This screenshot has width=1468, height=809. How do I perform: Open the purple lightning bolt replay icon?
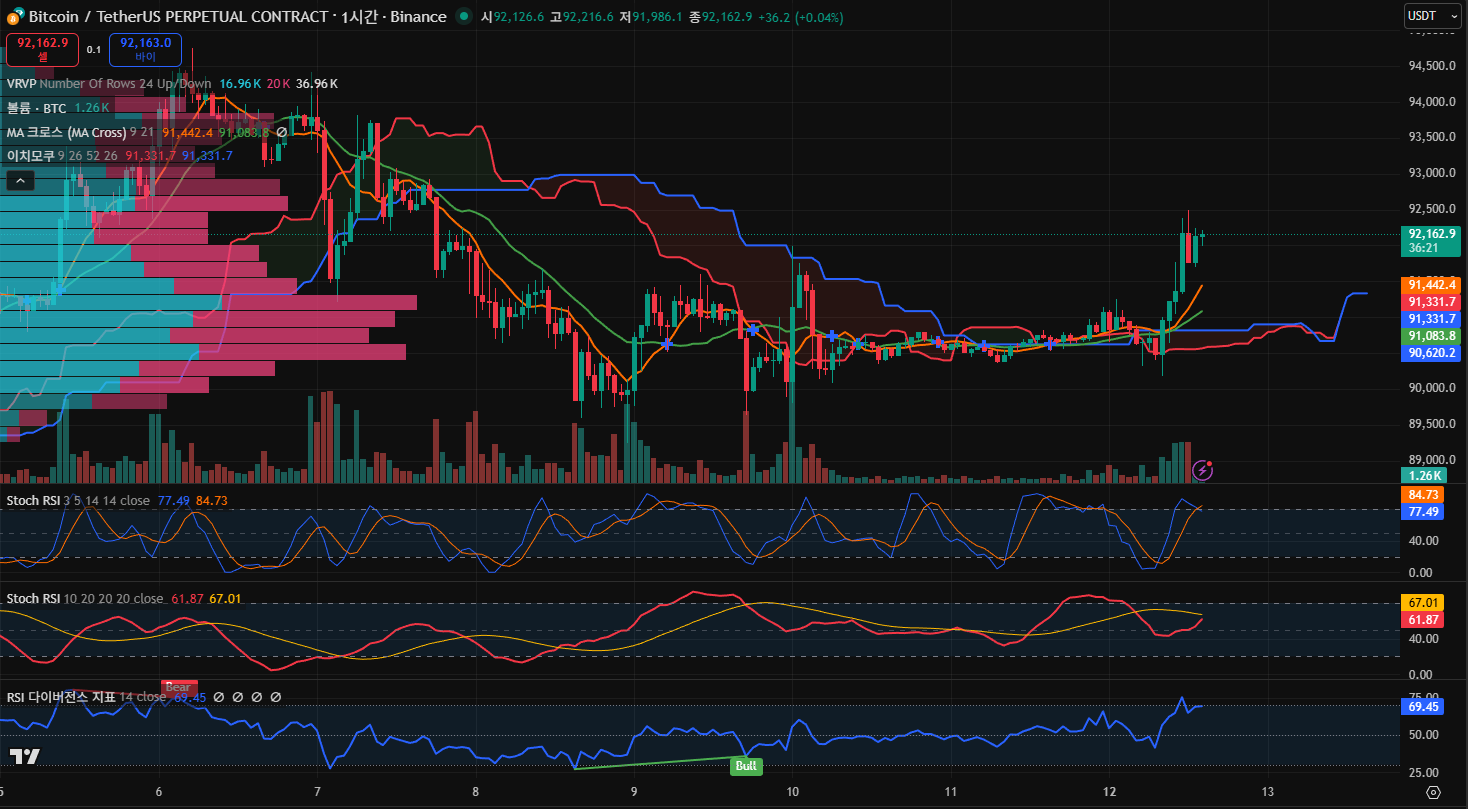click(x=1203, y=469)
